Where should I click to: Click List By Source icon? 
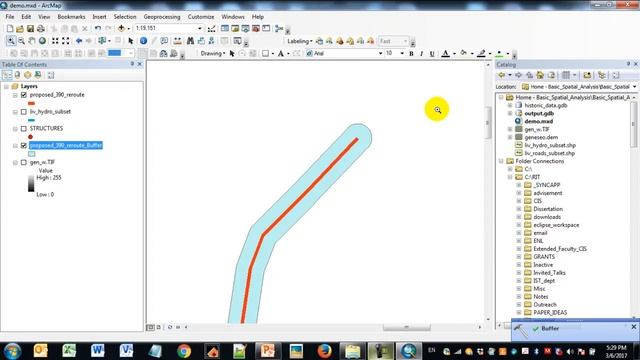pos(17,75)
